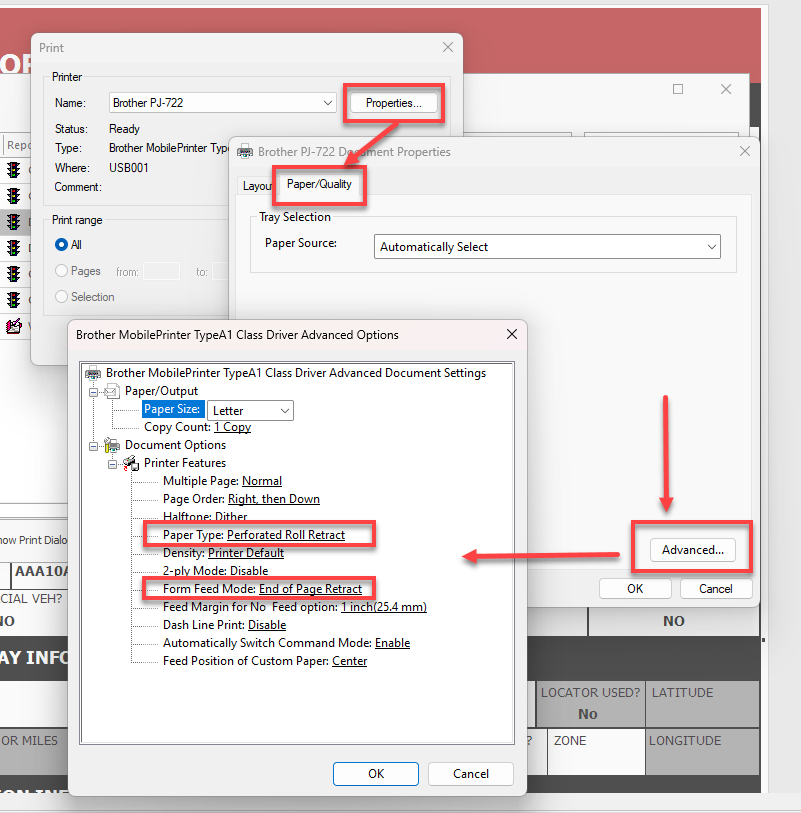Click the notepad icon below traffic lights

click(x=14, y=326)
